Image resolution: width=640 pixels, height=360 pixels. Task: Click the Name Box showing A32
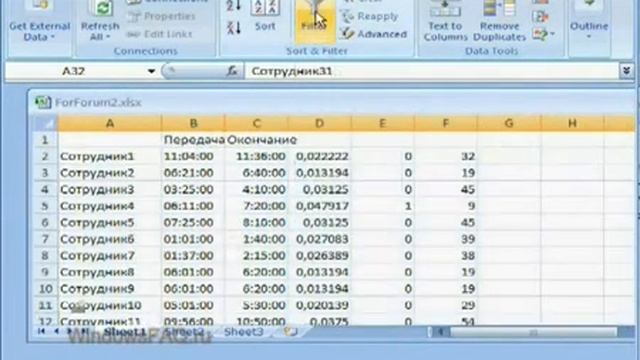[75, 71]
